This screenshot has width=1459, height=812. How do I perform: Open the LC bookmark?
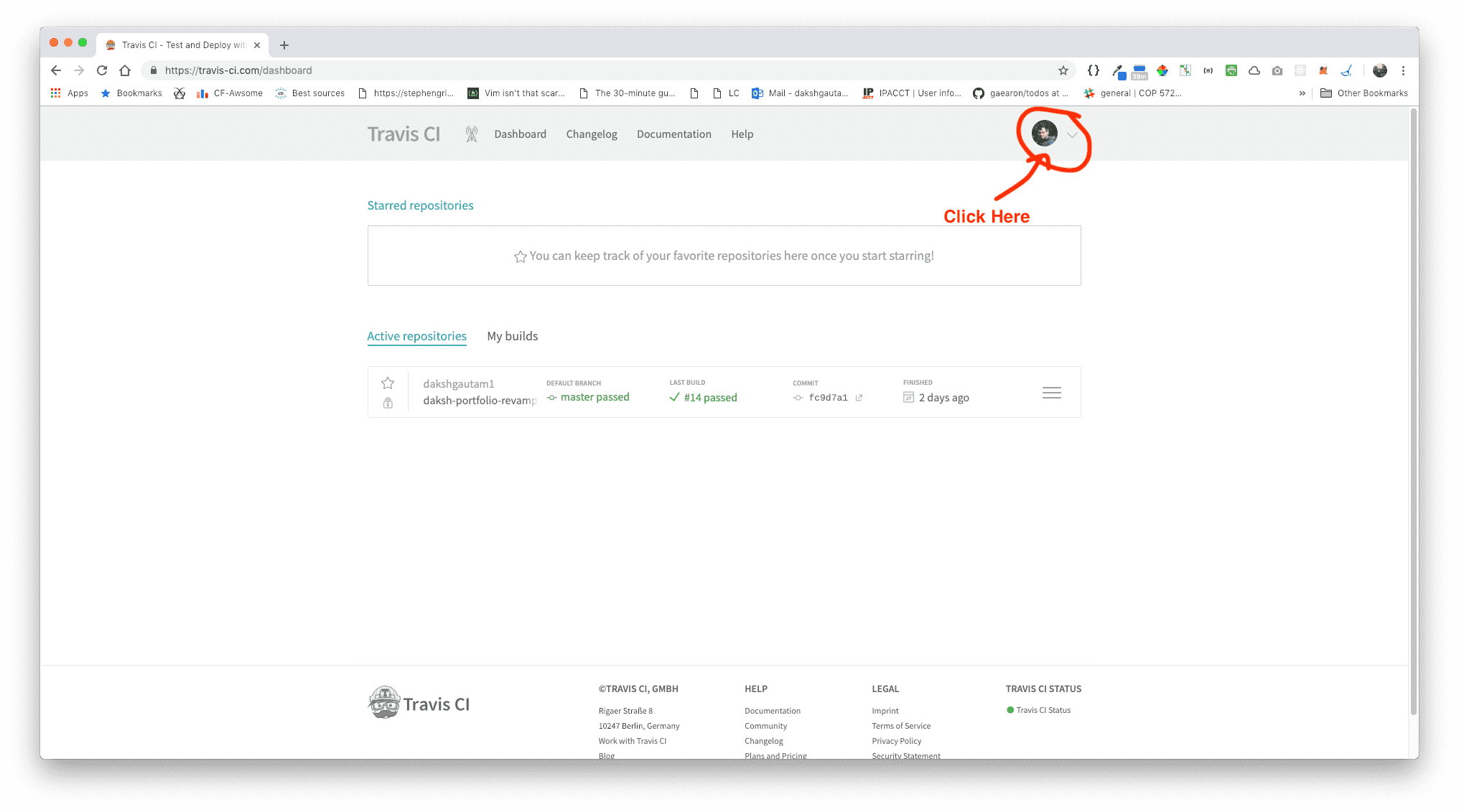726,93
